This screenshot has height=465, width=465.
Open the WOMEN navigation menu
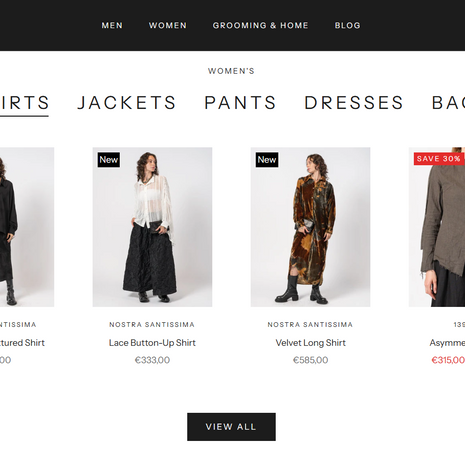[168, 25]
